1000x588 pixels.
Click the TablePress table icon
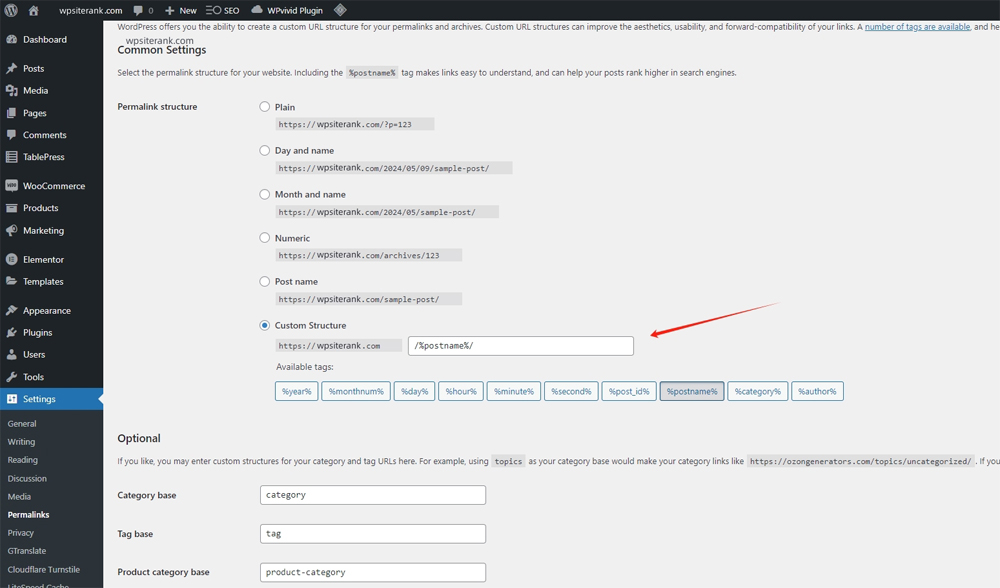click(11, 157)
